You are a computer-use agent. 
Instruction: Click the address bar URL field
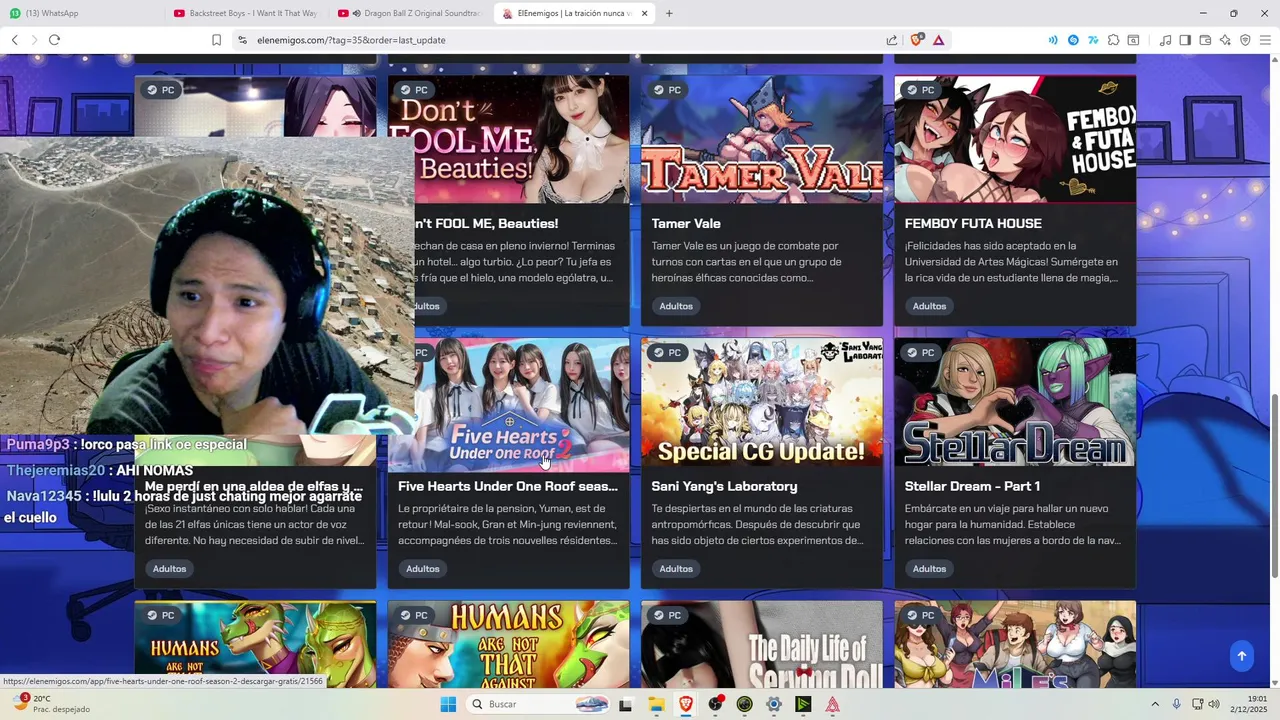[560, 40]
